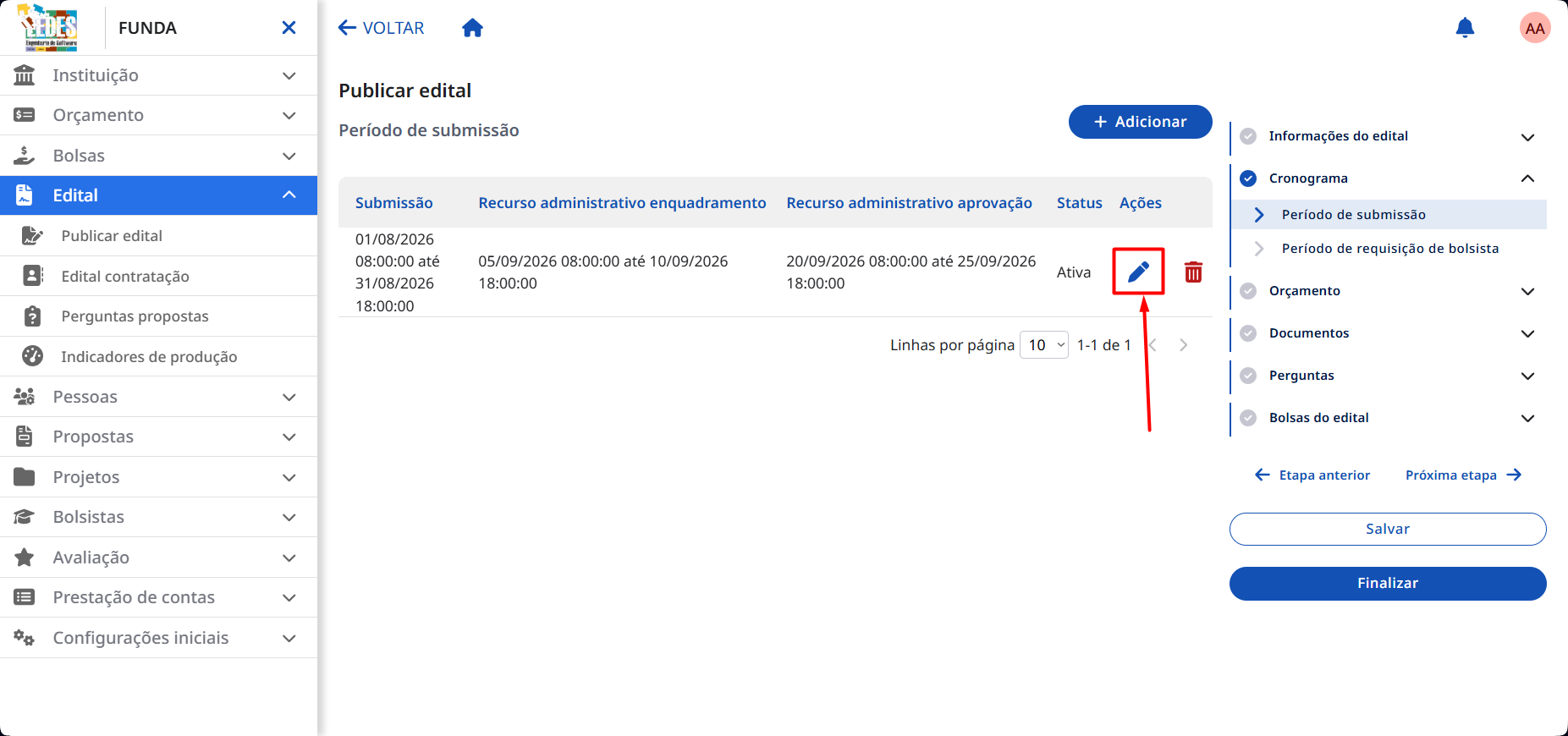This screenshot has width=1568, height=736.
Task: Click the Adicionar button
Action: [1140, 122]
